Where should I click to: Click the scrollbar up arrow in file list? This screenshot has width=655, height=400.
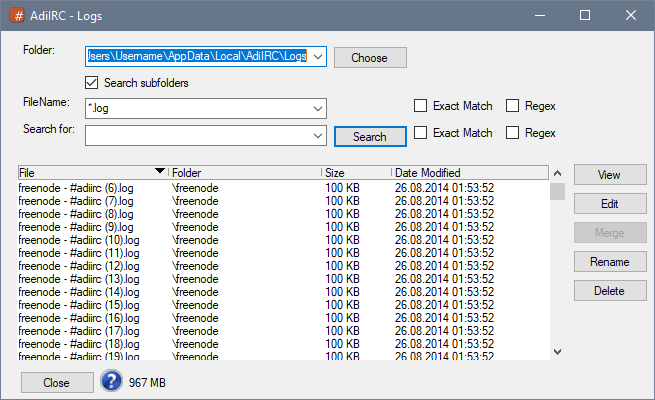point(557,173)
